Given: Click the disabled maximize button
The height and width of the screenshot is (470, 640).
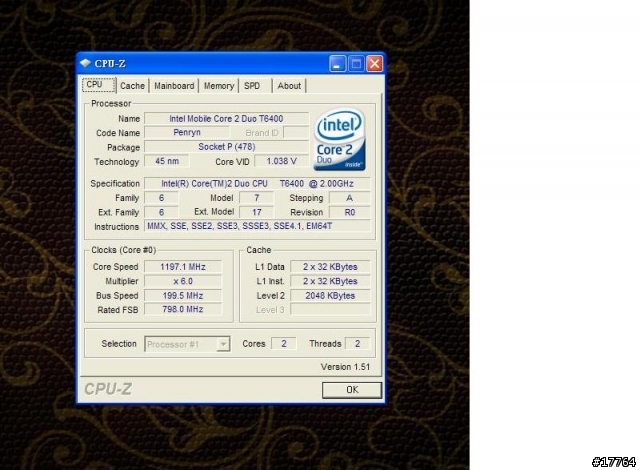Looking at the screenshot, I should pyautogui.click(x=356, y=64).
